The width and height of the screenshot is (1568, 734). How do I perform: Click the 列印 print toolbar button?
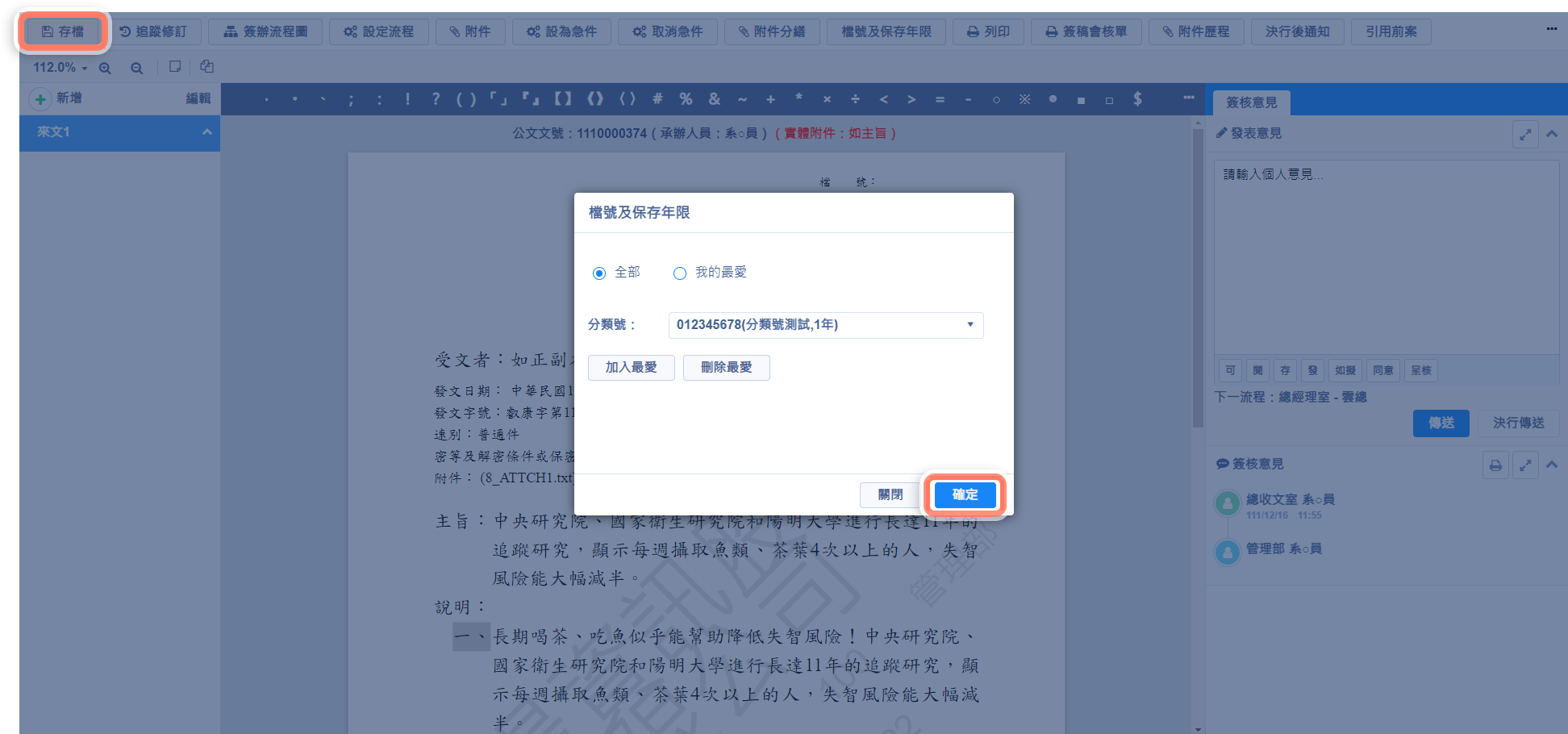point(988,31)
